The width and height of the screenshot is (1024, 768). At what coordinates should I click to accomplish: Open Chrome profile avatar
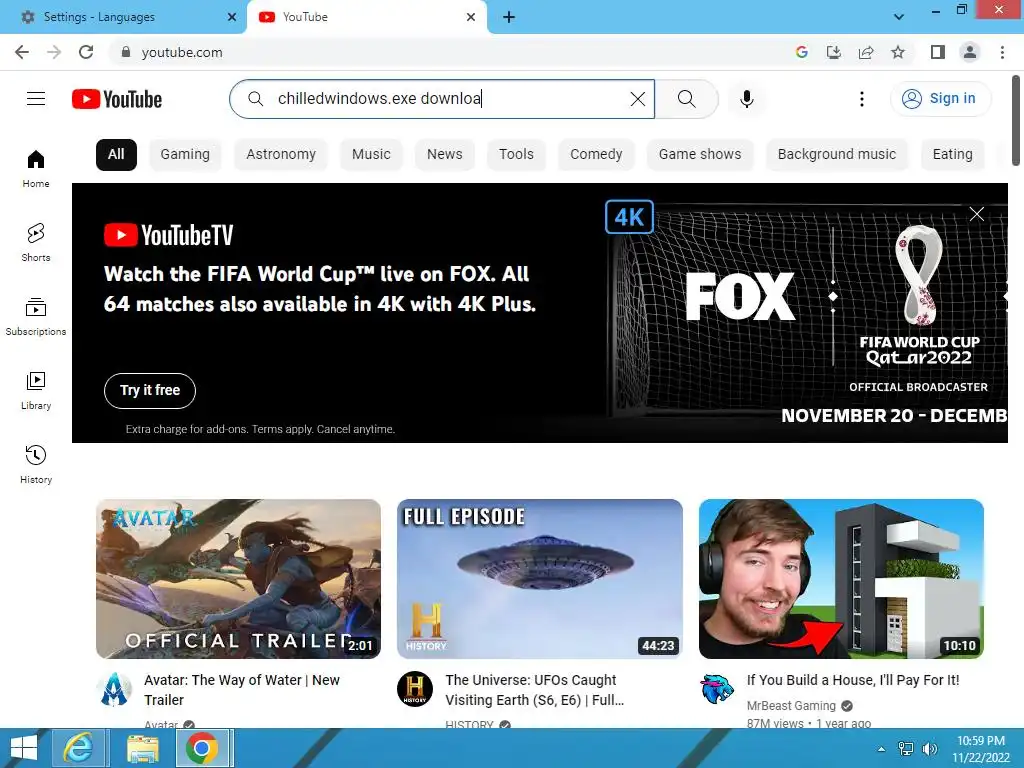tap(970, 52)
